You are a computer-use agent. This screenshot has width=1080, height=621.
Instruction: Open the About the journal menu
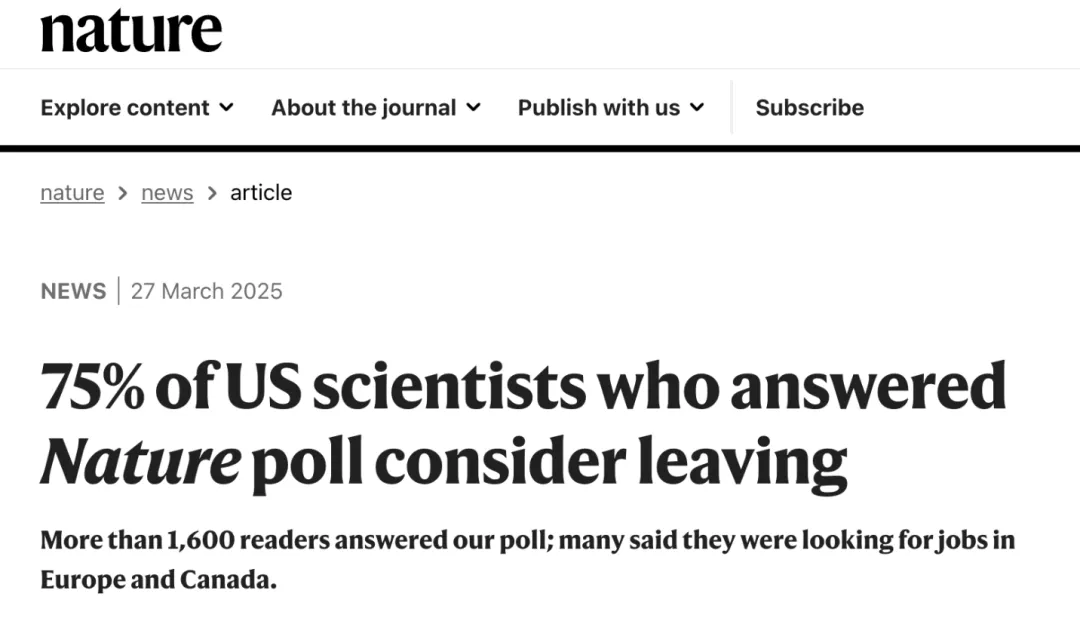[x=375, y=107]
